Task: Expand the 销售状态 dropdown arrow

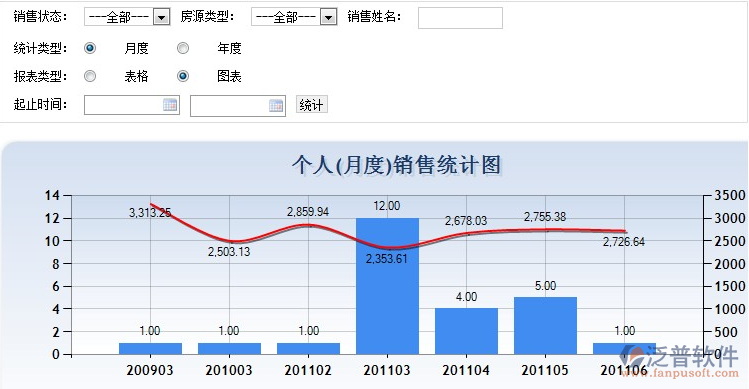Action: pos(161,17)
